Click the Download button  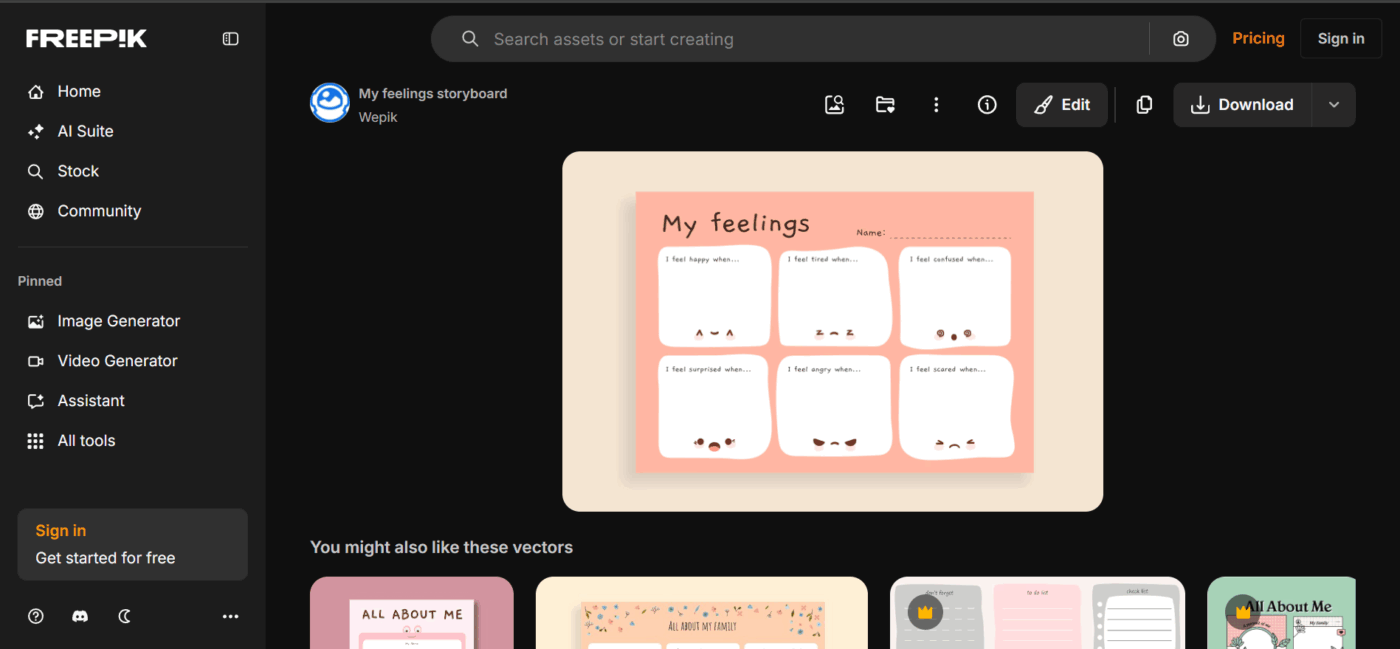point(1242,104)
